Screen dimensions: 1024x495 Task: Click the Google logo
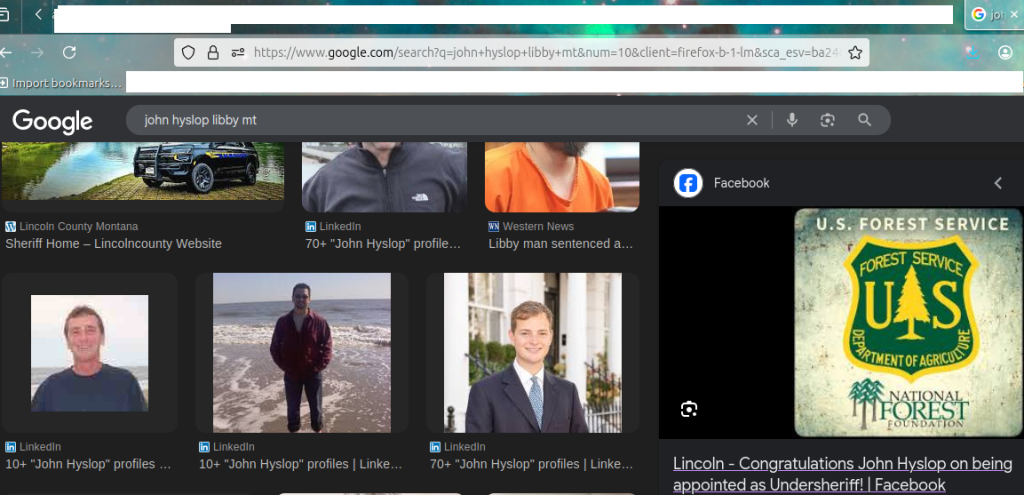coord(52,121)
